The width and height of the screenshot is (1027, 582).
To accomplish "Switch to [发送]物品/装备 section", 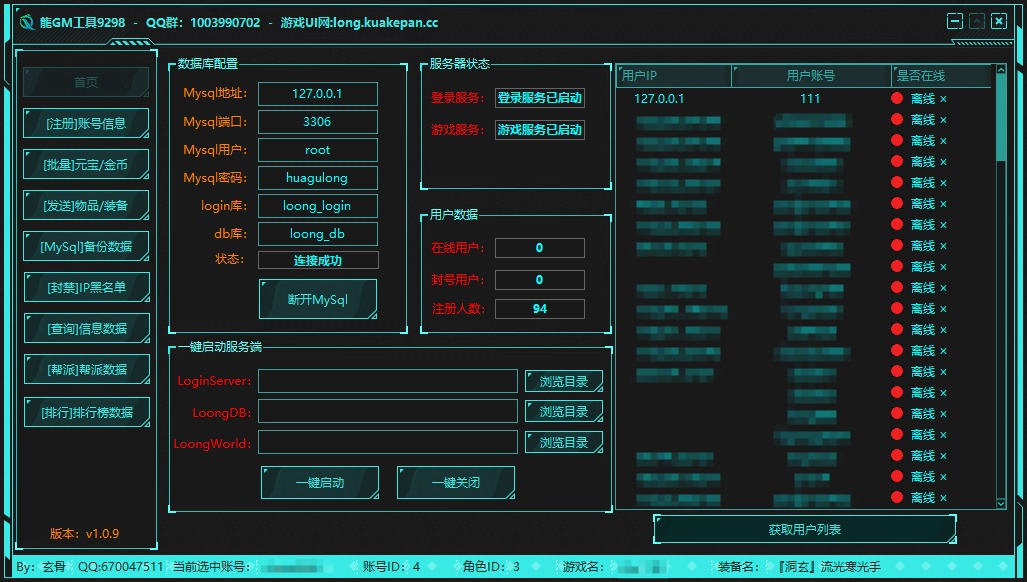I will pyautogui.click(x=86, y=205).
